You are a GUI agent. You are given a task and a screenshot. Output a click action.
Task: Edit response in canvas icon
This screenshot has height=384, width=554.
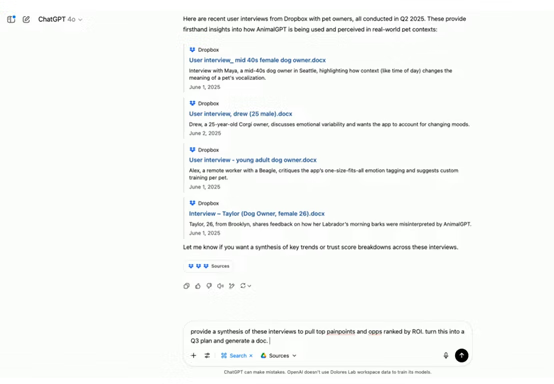click(x=232, y=286)
